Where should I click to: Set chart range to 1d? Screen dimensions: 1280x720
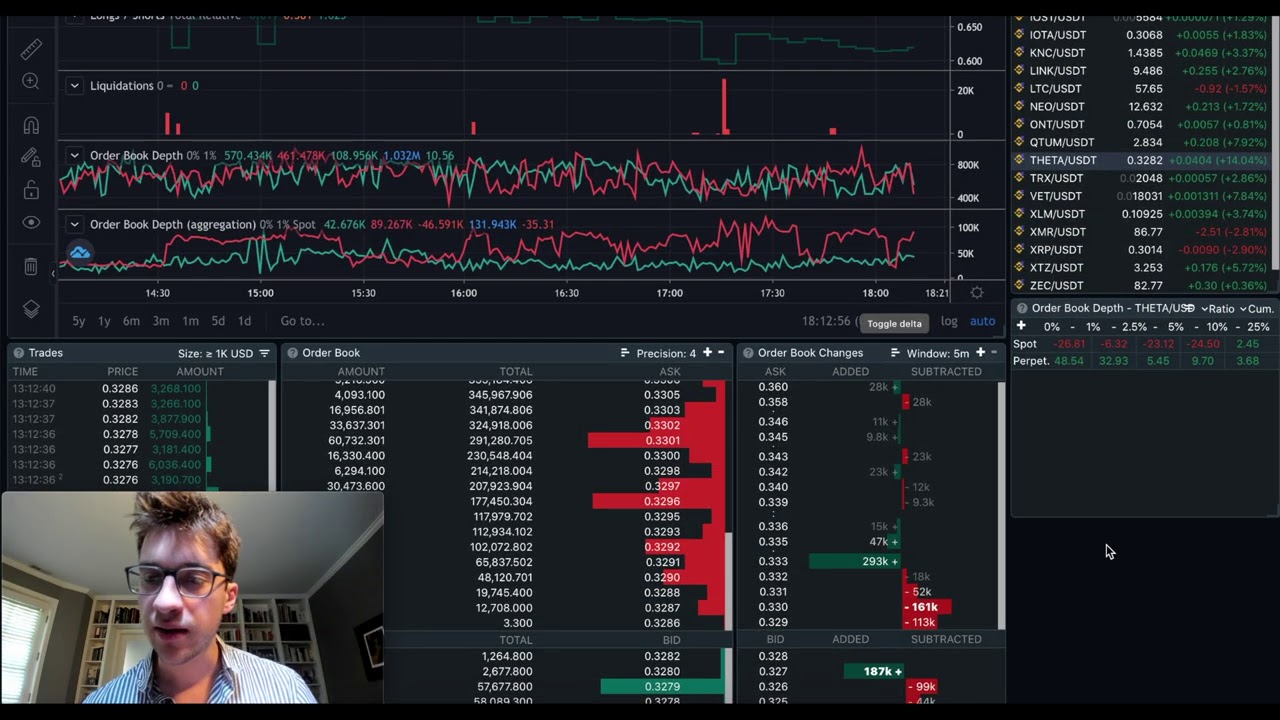pyautogui.click(x=244, y=321)
